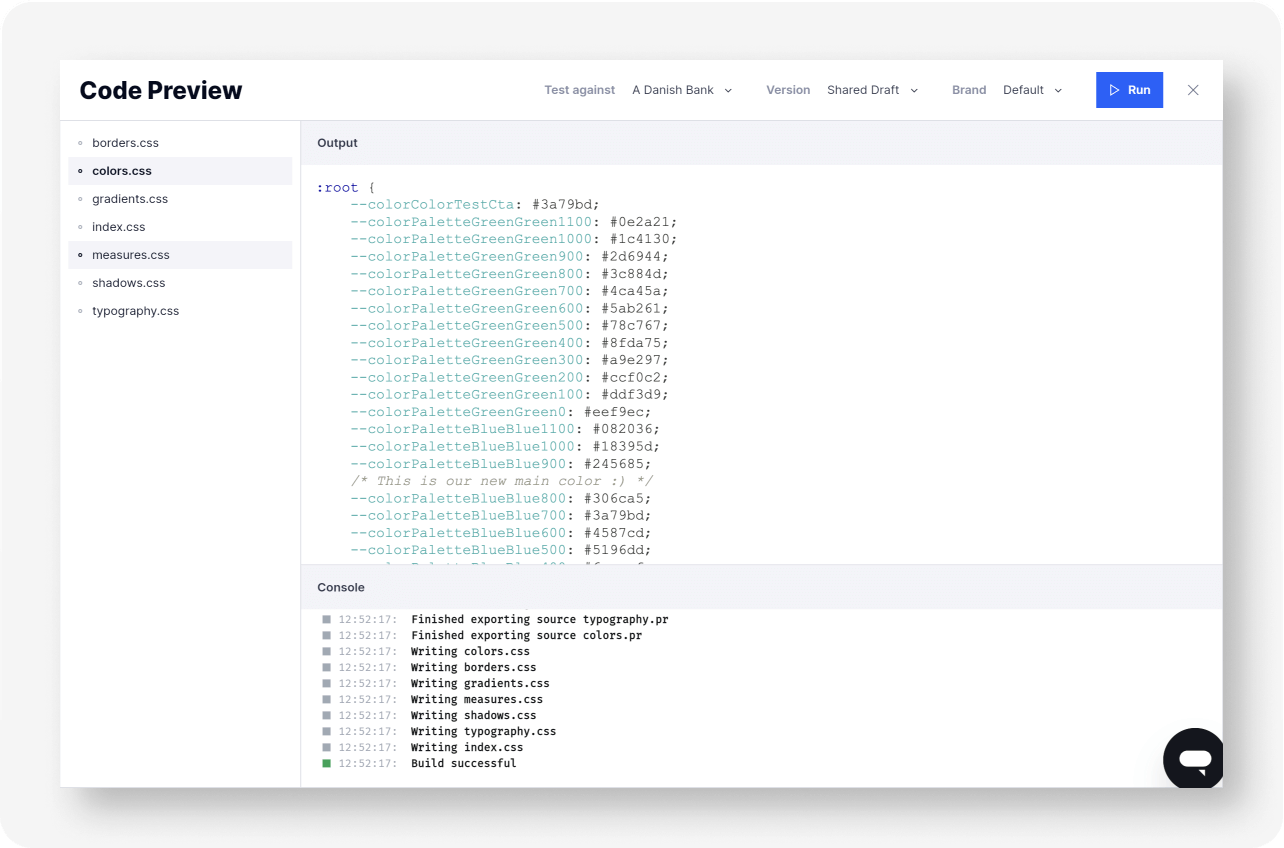Click the --colorPaletteGreenGreen200 line
Image resolution: width=1284 pixels, height=848 pixels.
point(510,377)
